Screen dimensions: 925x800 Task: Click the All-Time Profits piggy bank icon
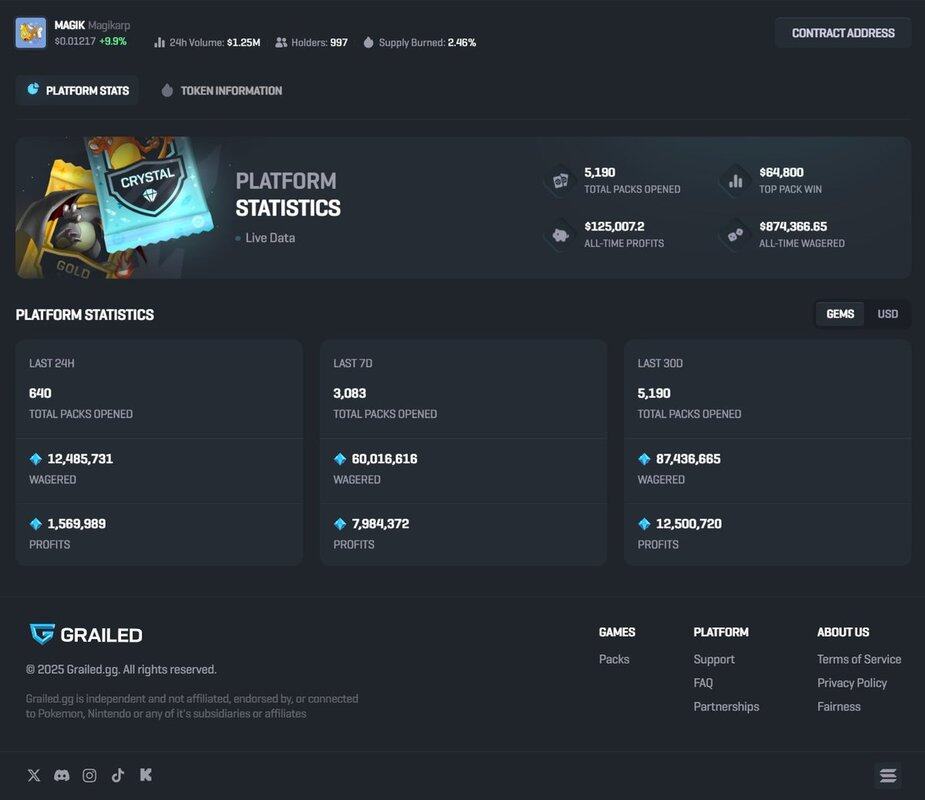pyautogui.click(x=560, y=235)
